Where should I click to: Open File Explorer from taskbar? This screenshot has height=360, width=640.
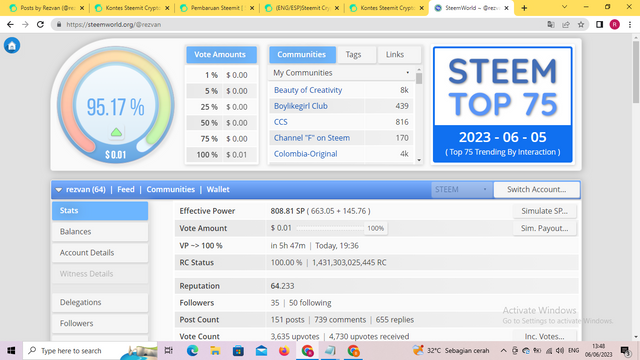tap(215, 351)
